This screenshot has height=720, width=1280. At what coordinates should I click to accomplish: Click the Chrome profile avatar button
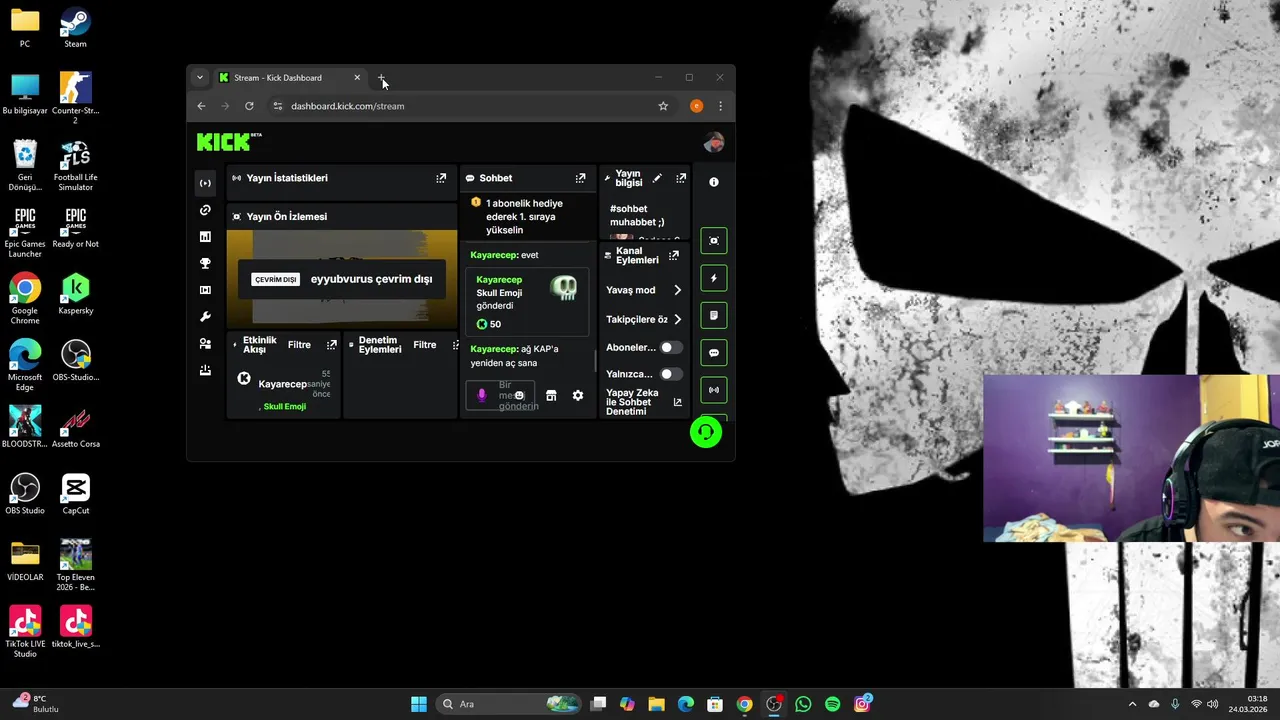(697, 106)
